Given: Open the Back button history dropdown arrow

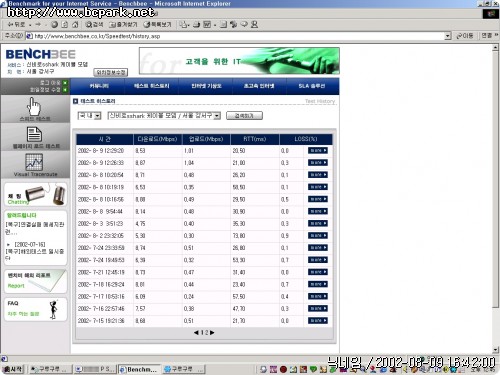Looking at the screenshot, I should tap(30, 25).
